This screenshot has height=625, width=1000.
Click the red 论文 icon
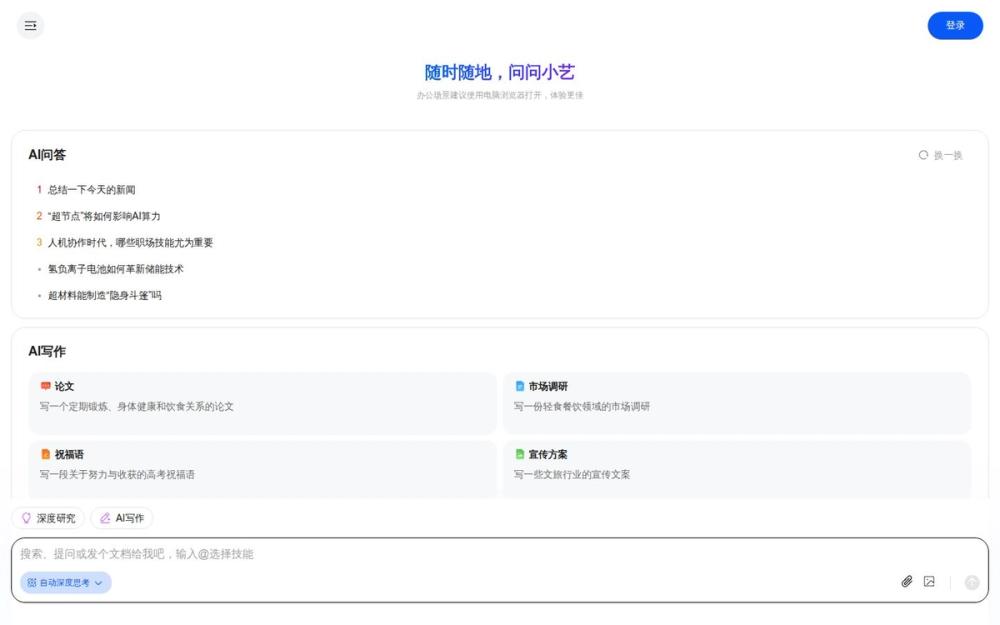(x=45, y=386)
